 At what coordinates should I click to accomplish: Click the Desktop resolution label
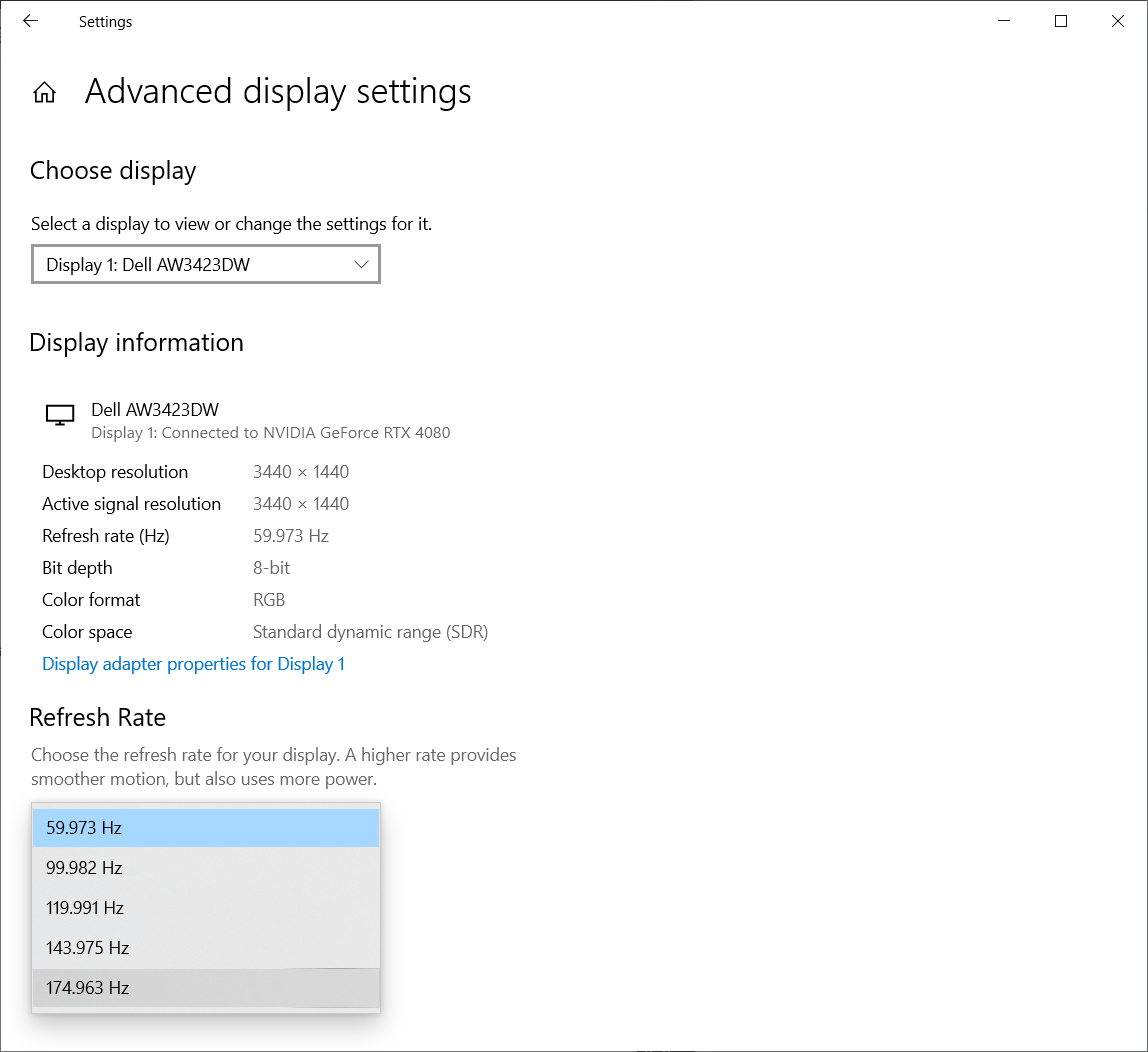point(115,472)
